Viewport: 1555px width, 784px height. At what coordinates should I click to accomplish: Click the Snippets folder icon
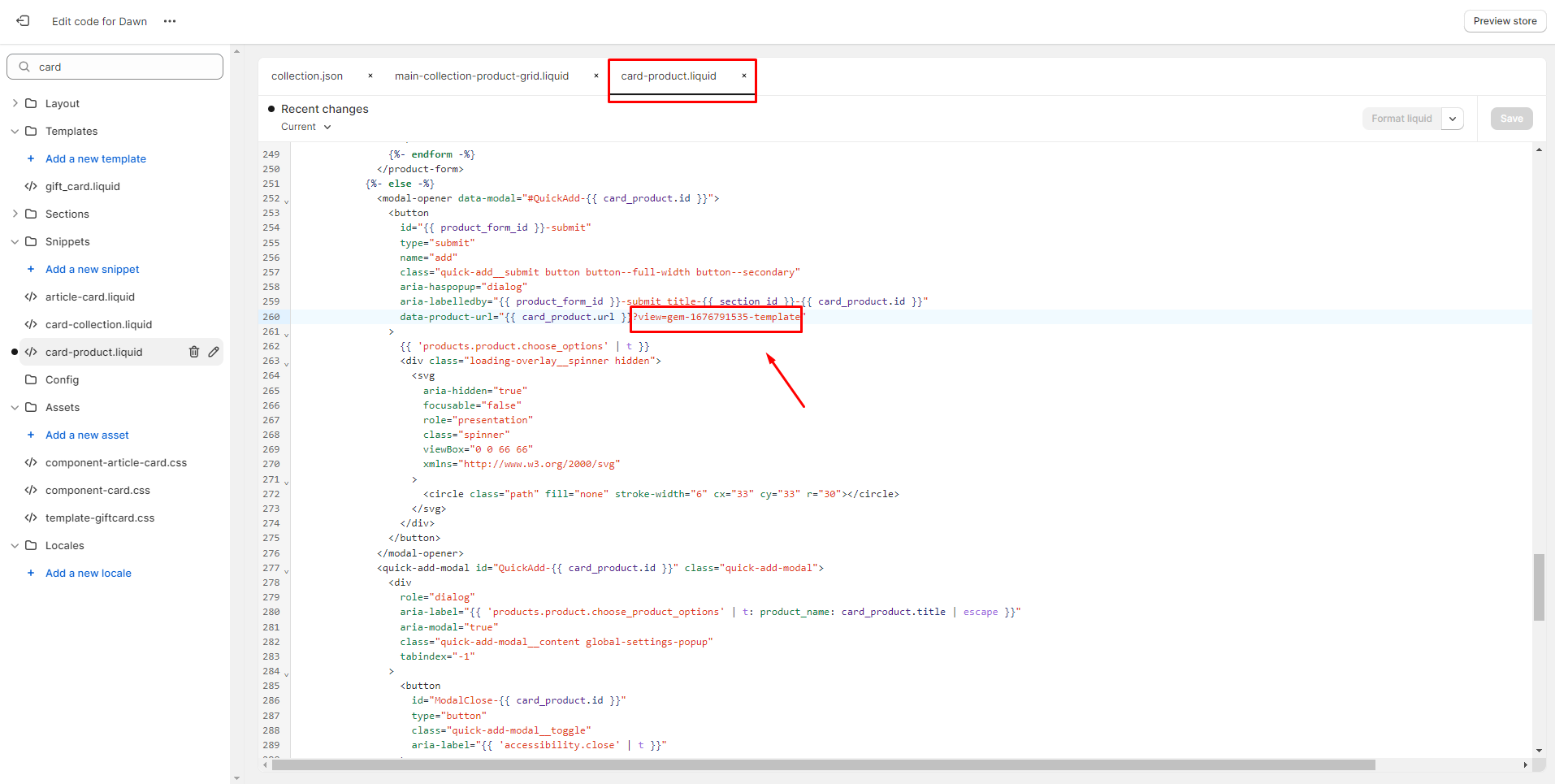click(x=31, y=241)
